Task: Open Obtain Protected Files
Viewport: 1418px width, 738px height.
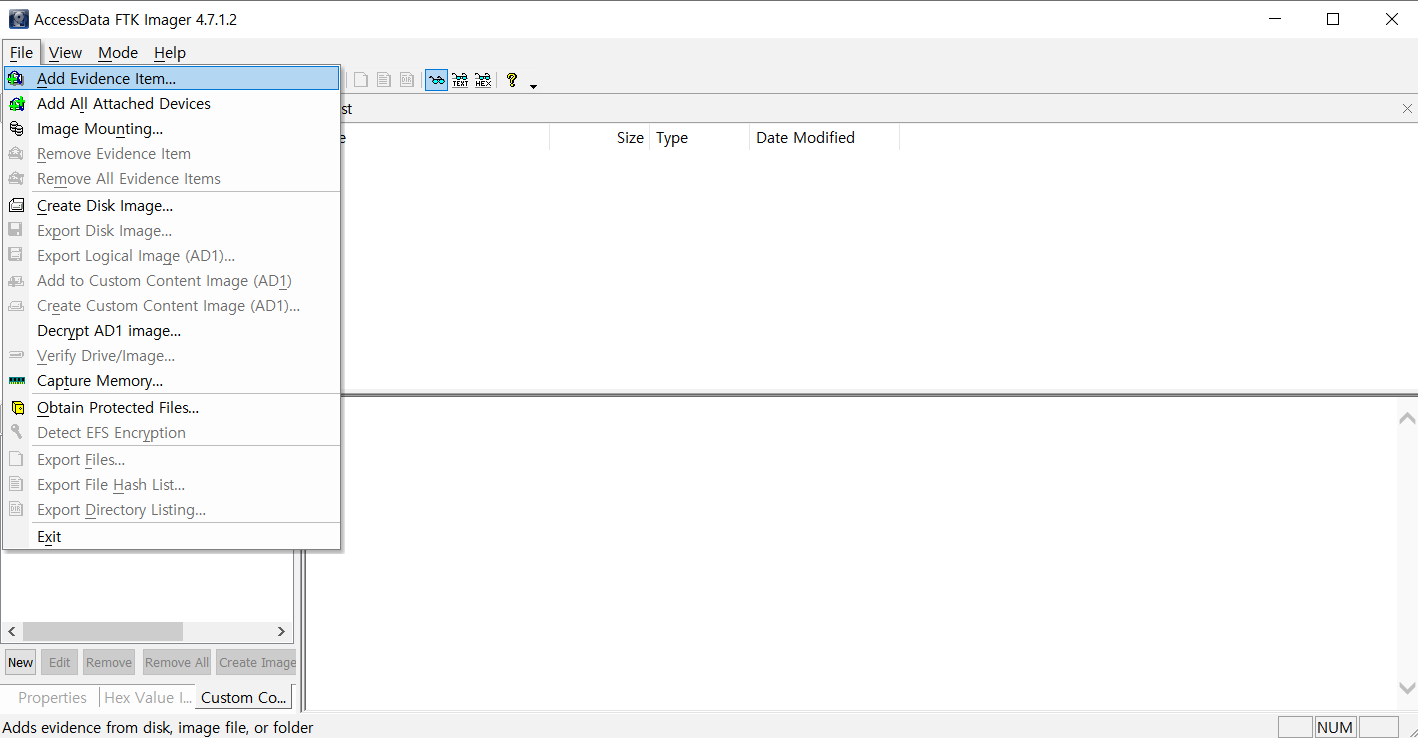Action: (171, 407)
